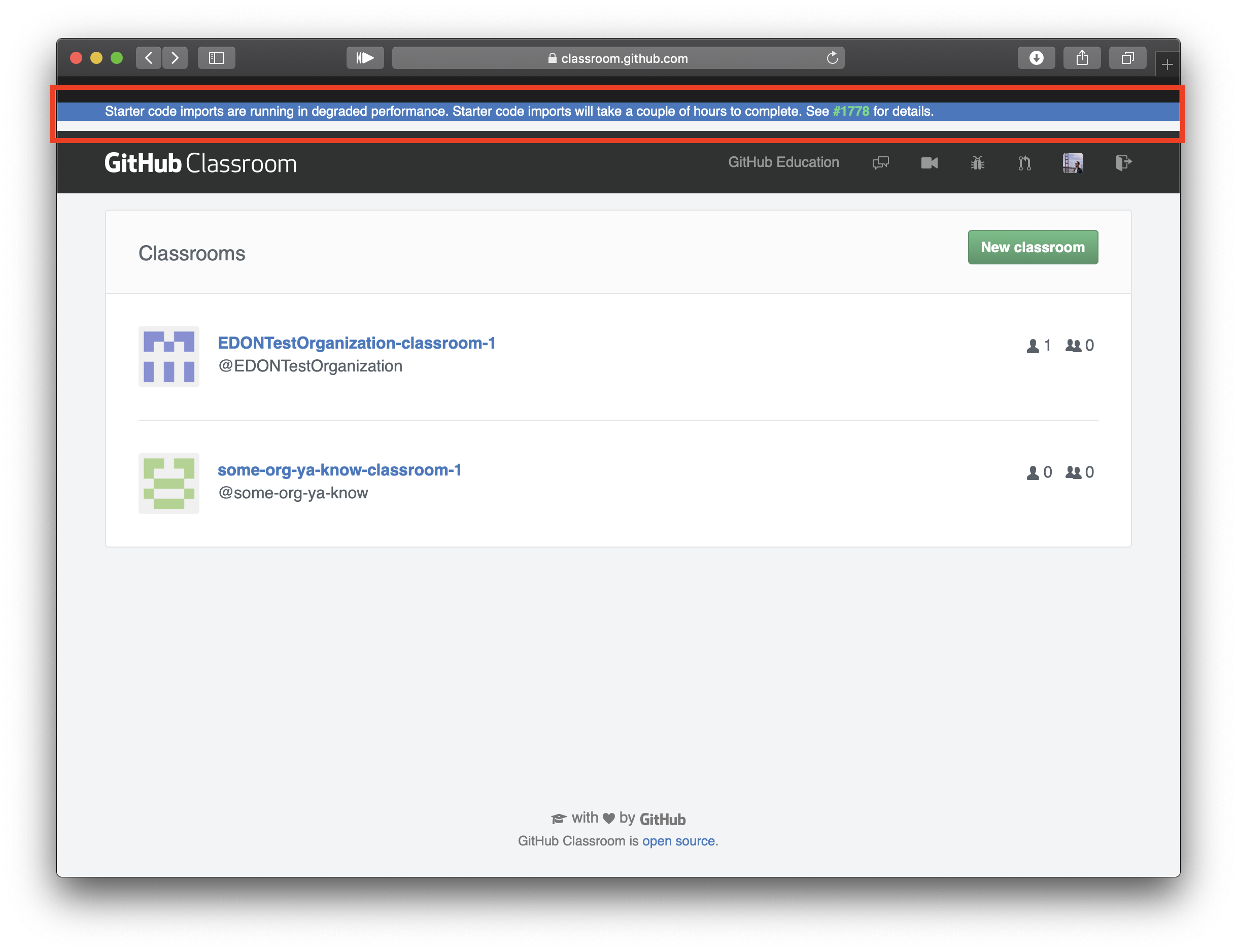1237x952 pixels.
Task: Open the user profile avatar
Action: pos(1073,163)
